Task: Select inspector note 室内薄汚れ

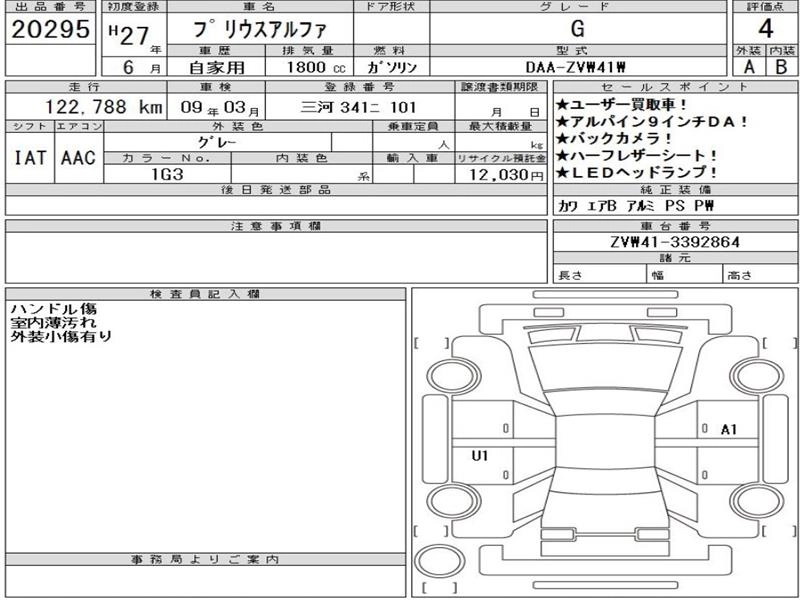Action: tap(53, 323)
